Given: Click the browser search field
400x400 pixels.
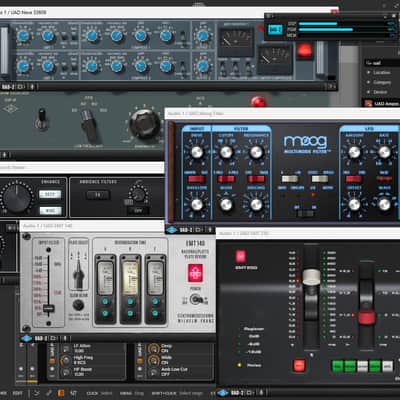Looking at the screenshot, I should (x=382, y=63).
